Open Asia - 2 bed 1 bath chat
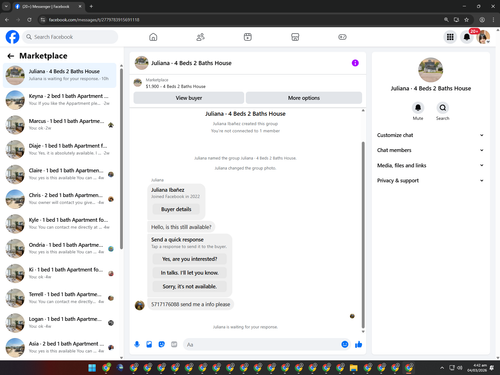The width and height of the screenshot is (500, 375). point(60,347)
